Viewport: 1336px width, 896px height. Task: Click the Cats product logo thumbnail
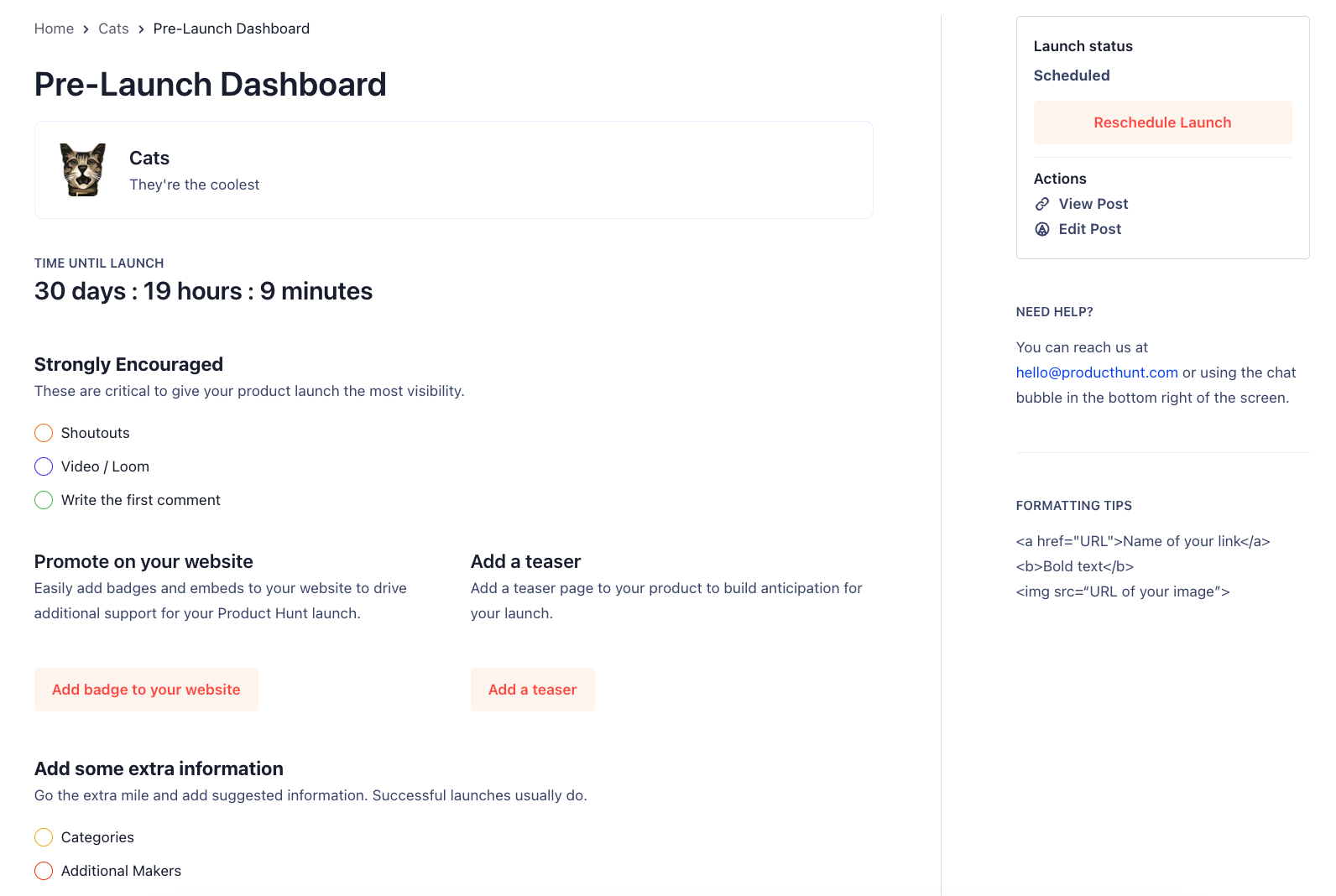pyautogui.click(x=83, y=169)
